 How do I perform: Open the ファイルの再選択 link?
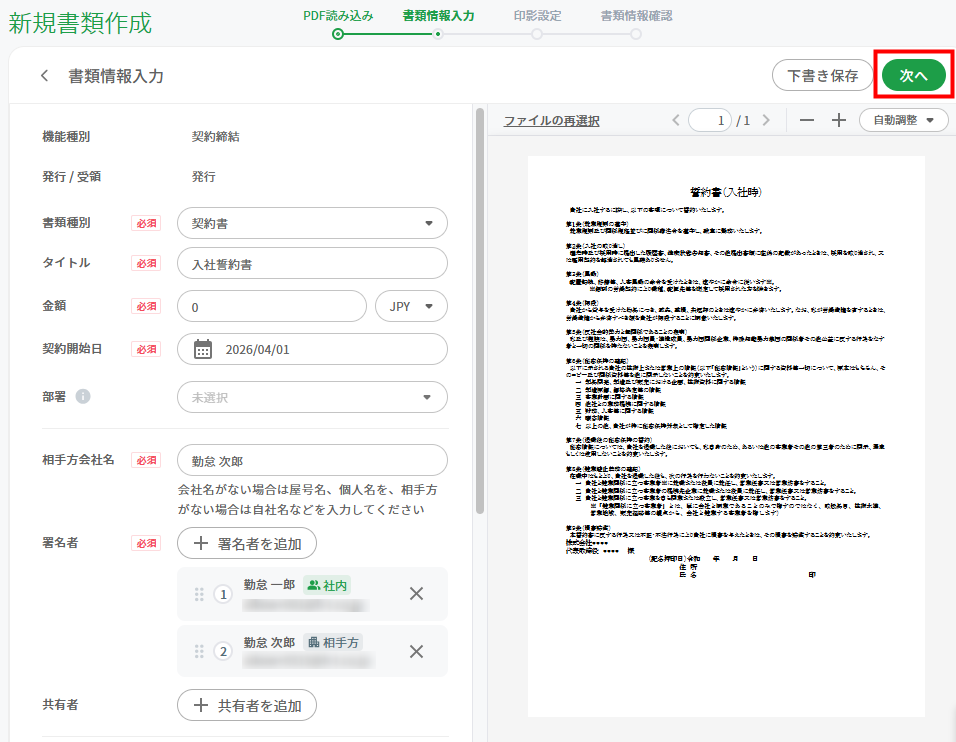pos(551,121)
